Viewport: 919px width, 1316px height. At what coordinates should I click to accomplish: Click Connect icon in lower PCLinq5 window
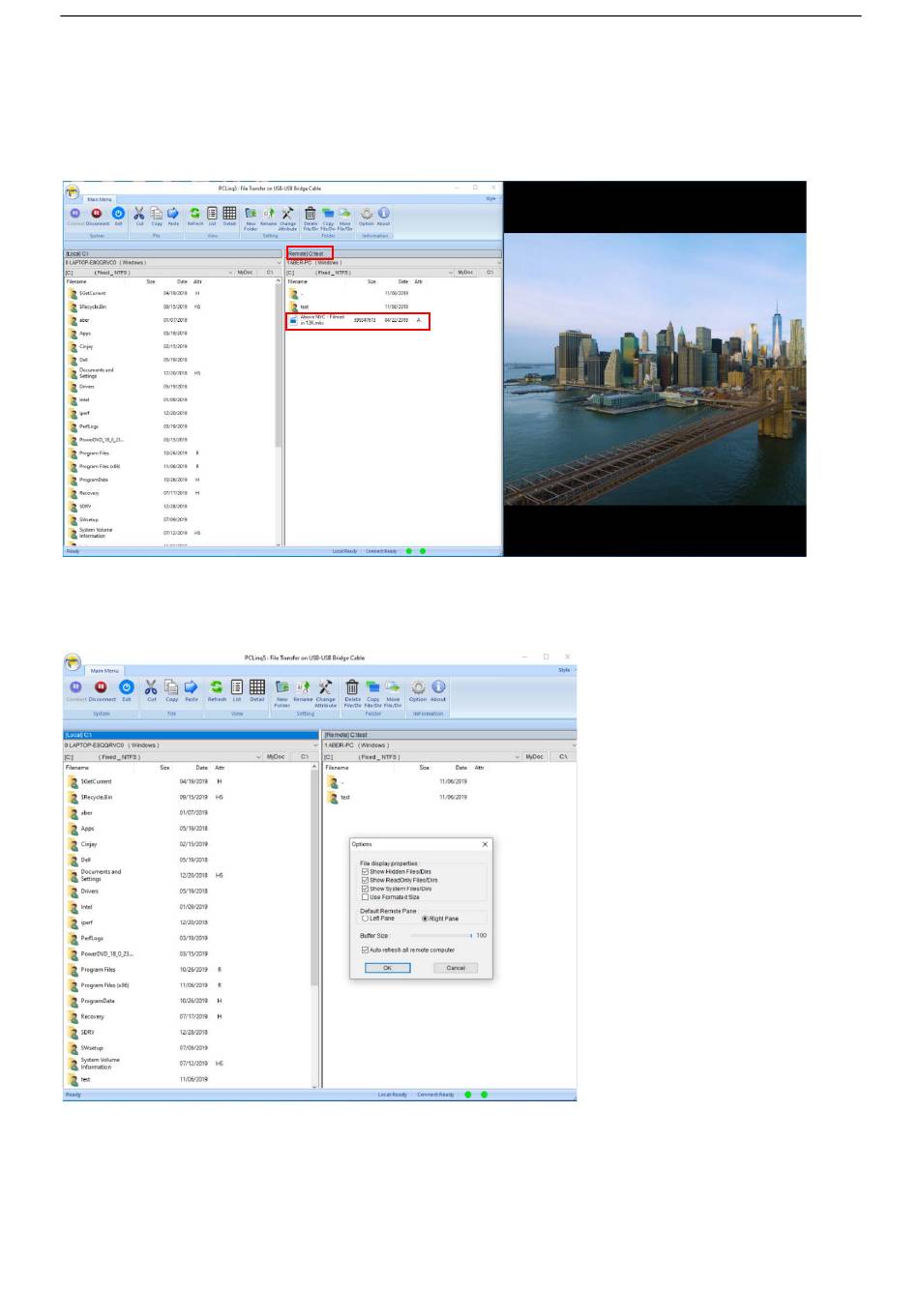pos(75,687)
